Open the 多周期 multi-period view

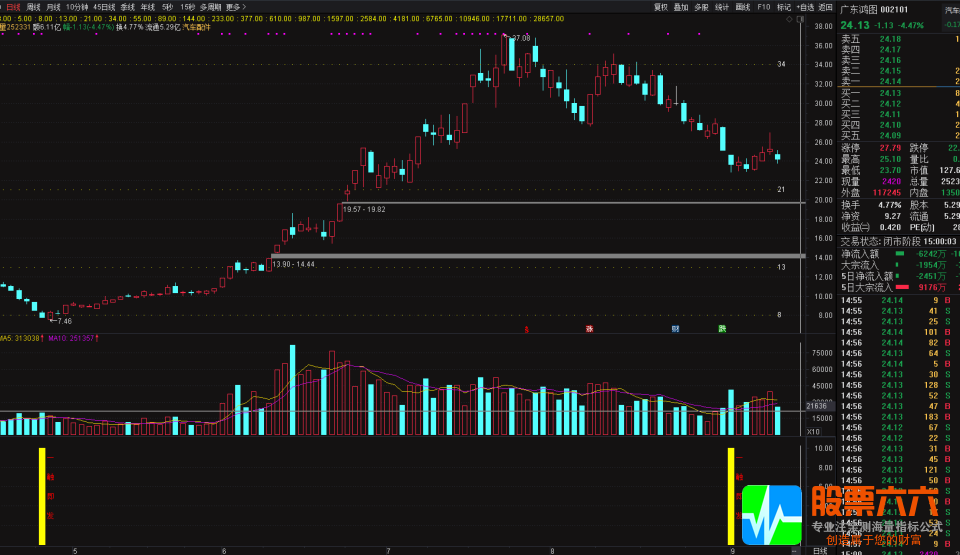point(210,6)
